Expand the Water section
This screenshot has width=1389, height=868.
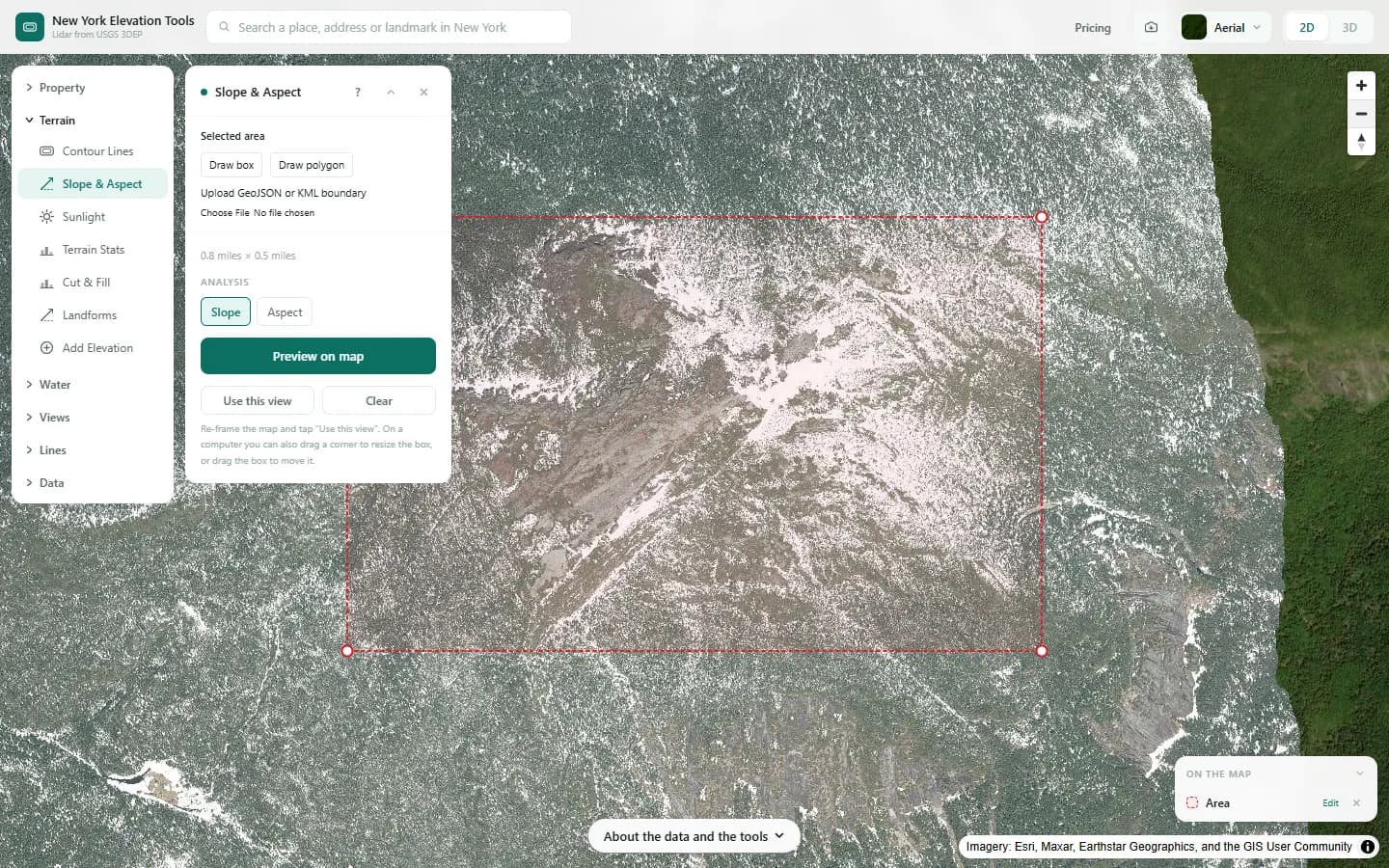pyautogui.click(x=93, y=385)
